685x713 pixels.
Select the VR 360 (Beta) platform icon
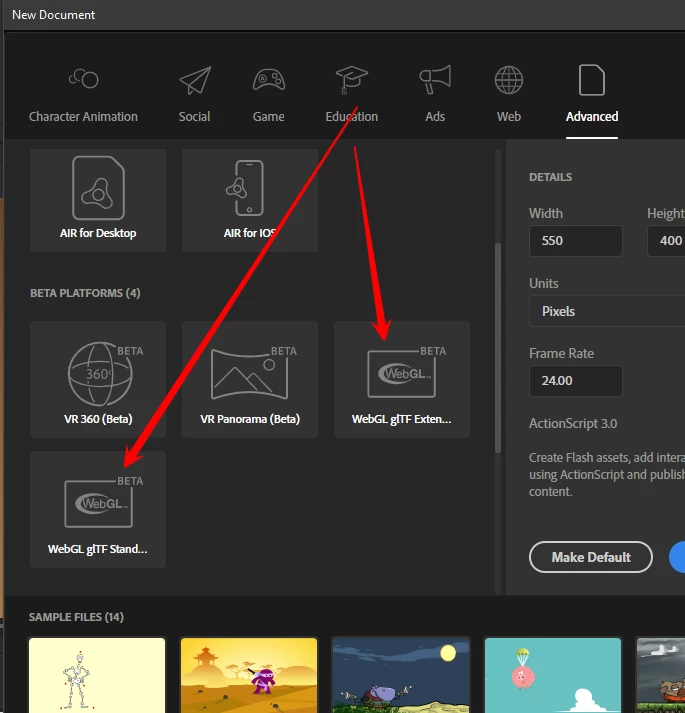[x=105, y=373]
